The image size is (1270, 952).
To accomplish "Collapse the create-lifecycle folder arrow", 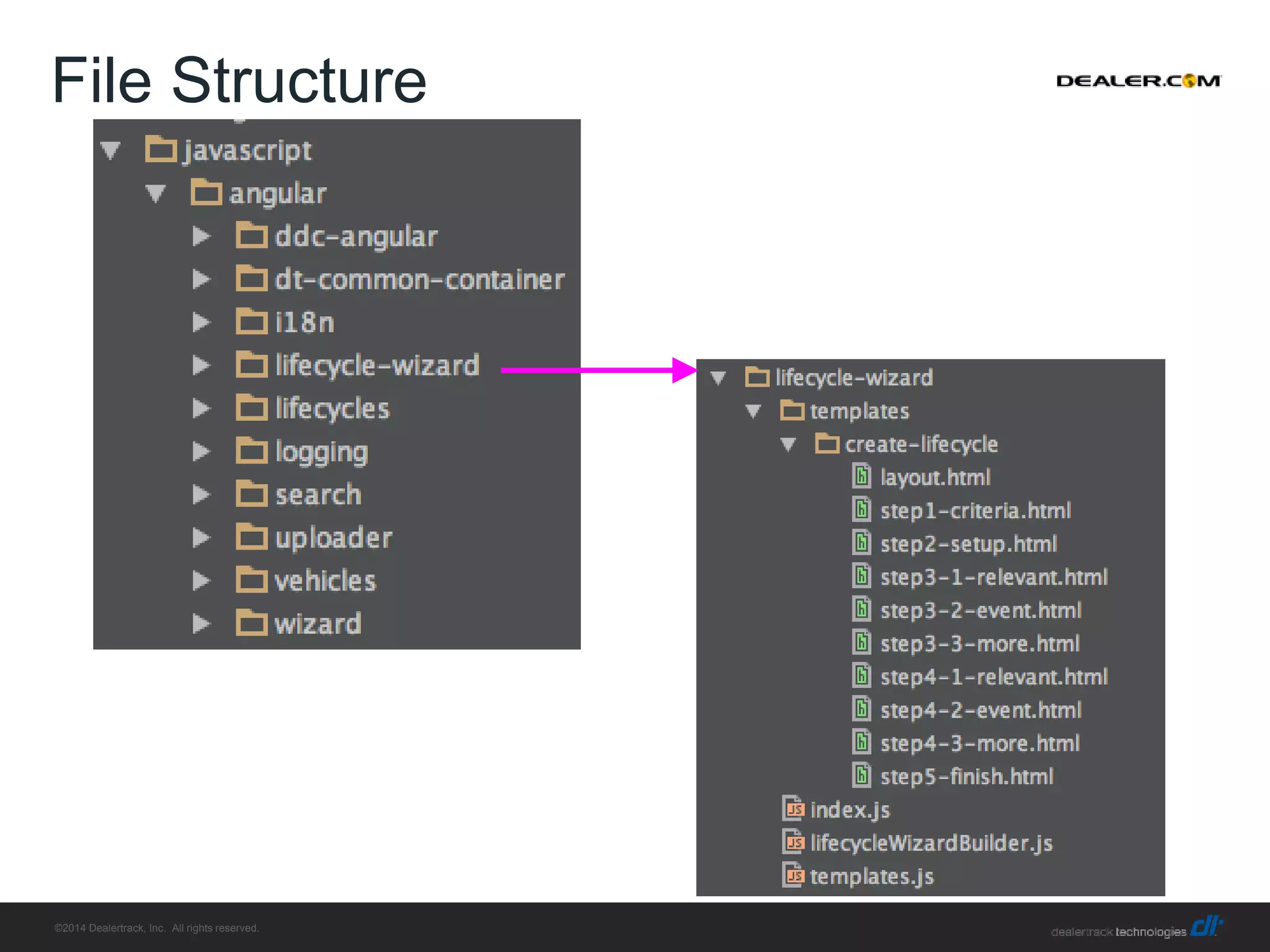I will [788, 444].
